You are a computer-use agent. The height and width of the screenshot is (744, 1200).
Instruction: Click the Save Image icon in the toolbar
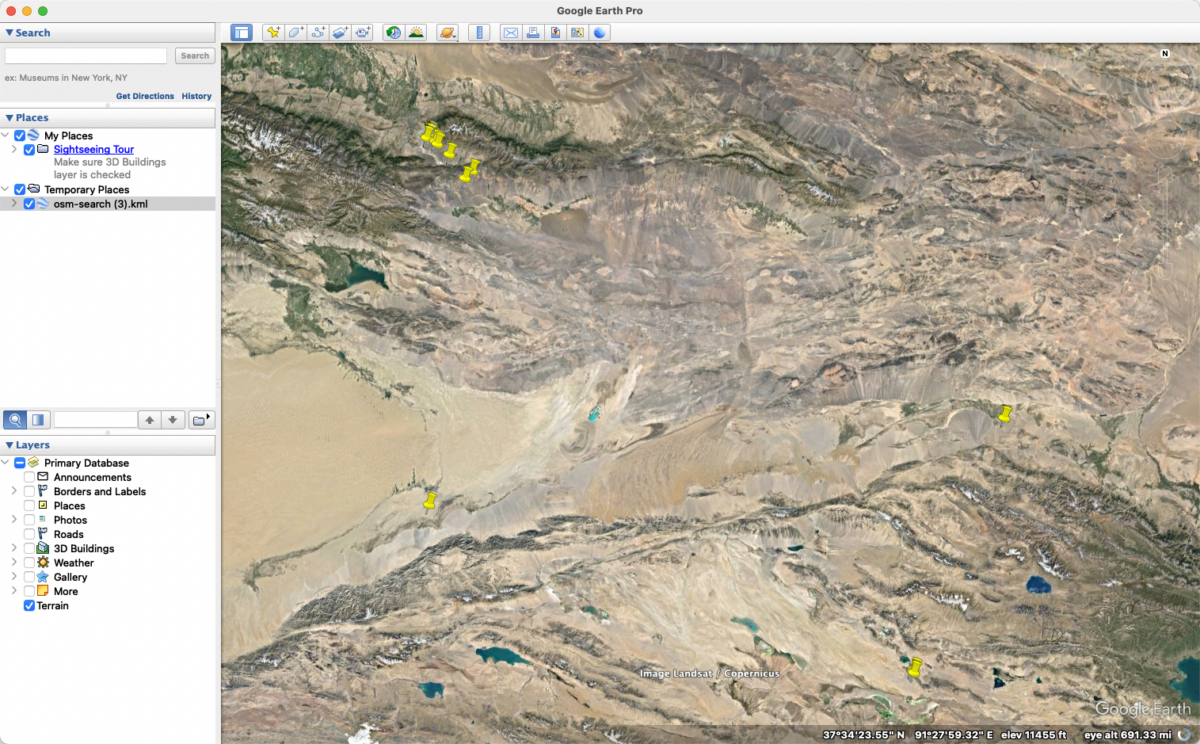click(x=555, y=32)
